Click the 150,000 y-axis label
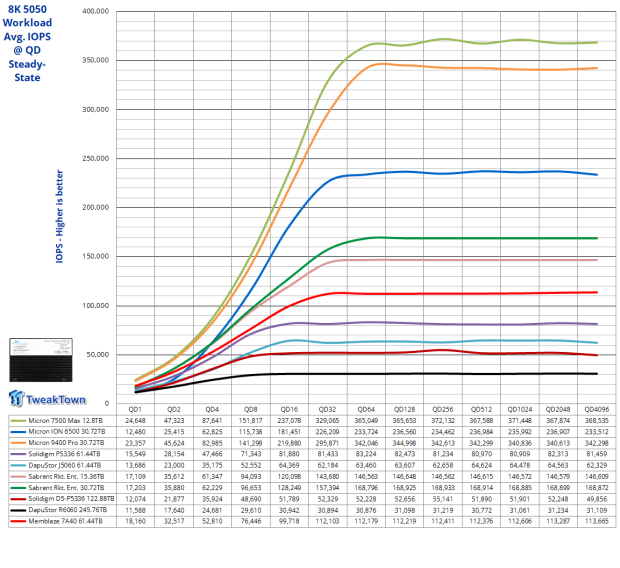Screen dimensions: 620x568 coord(95,256)
